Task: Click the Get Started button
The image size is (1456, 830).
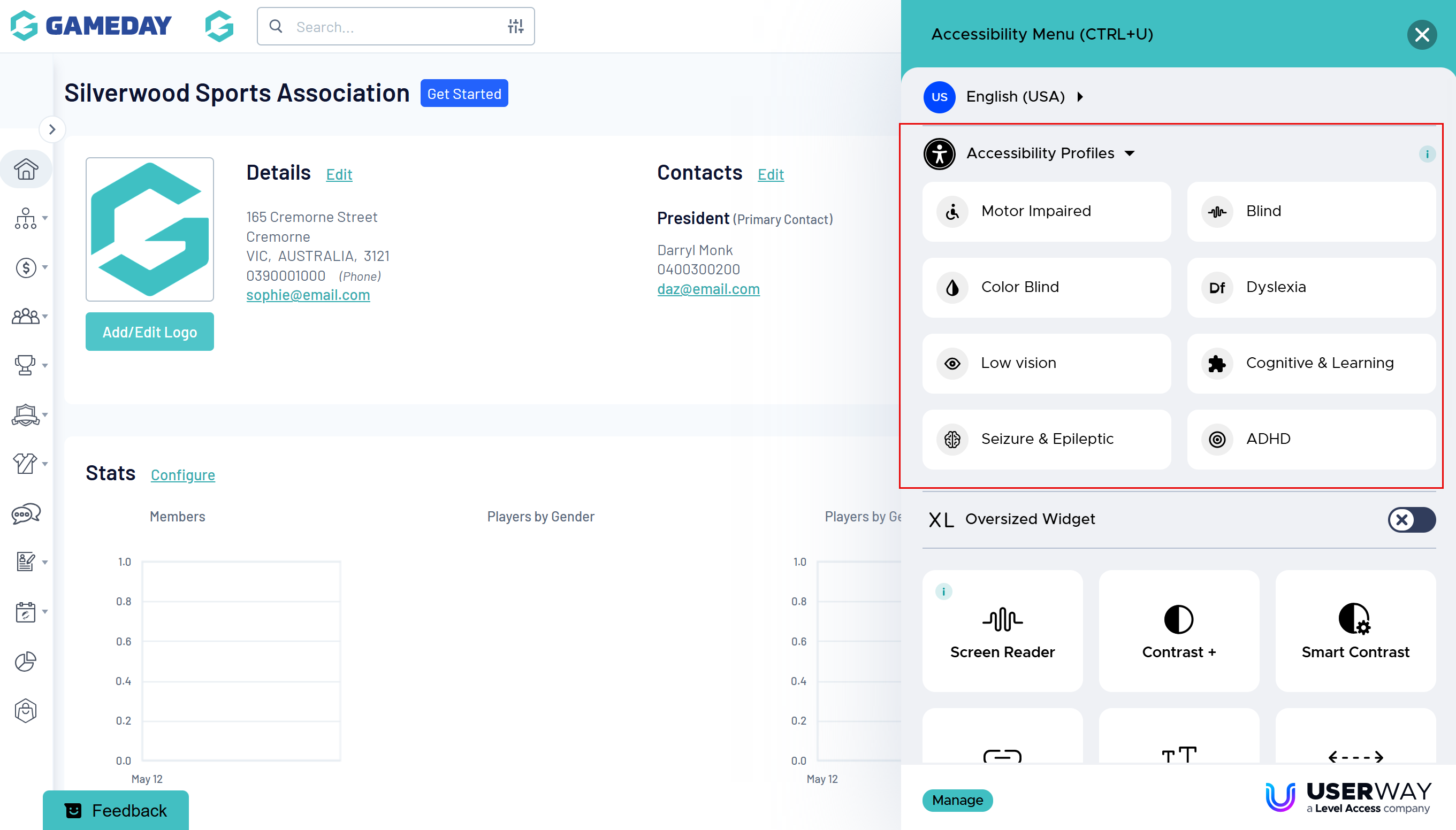Action: pos(463,94)
